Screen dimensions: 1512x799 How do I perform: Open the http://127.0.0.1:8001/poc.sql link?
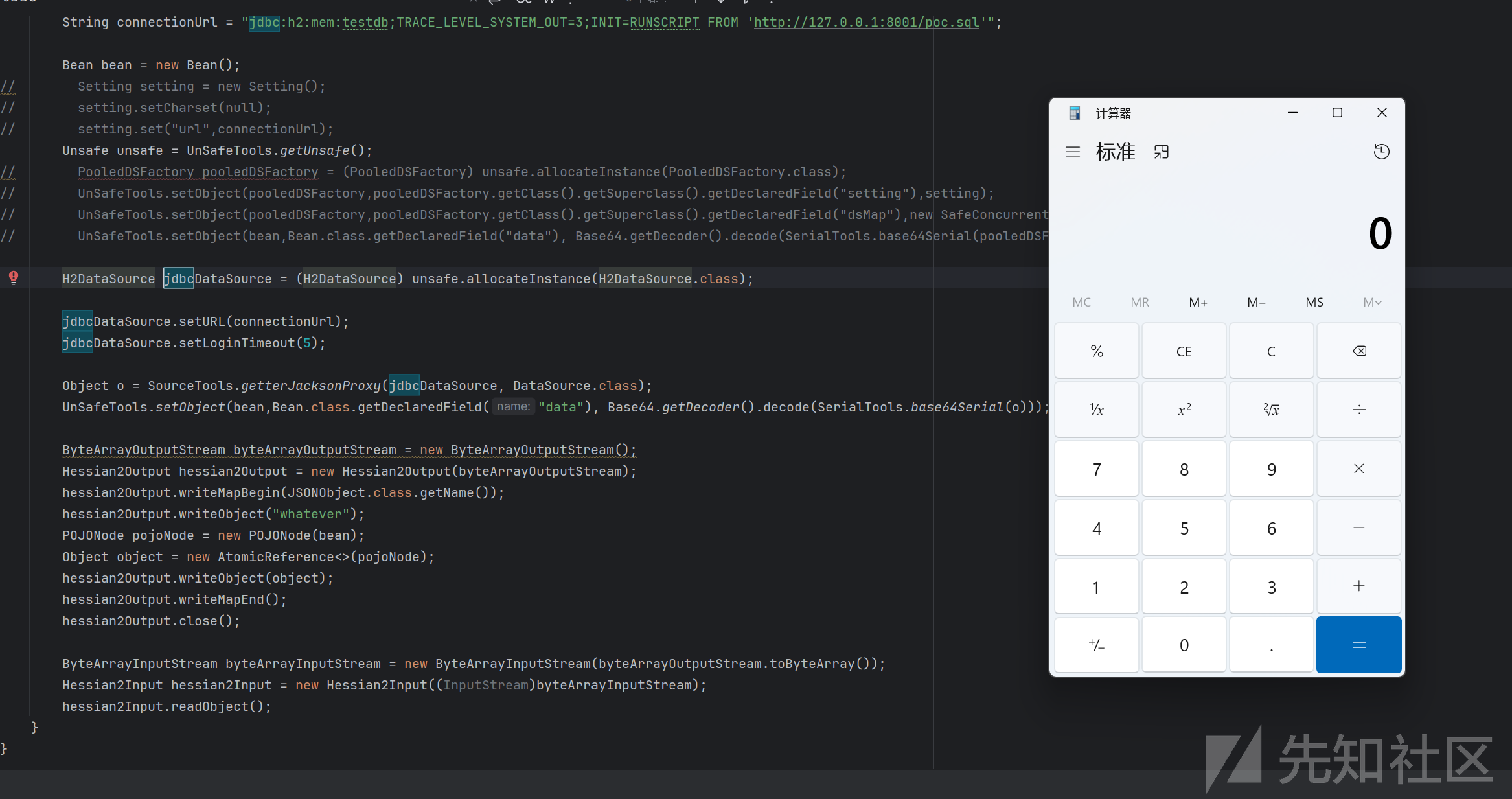pos(867,23)
